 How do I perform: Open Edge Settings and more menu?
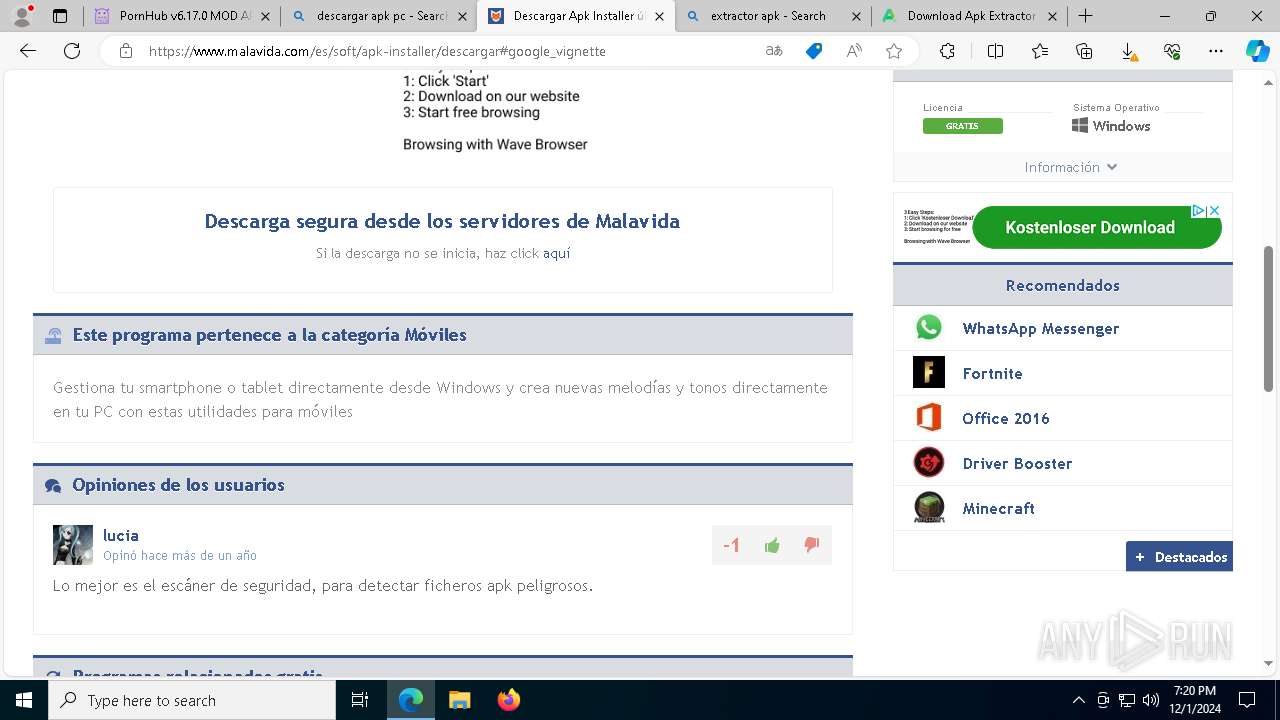point(1216,51)
